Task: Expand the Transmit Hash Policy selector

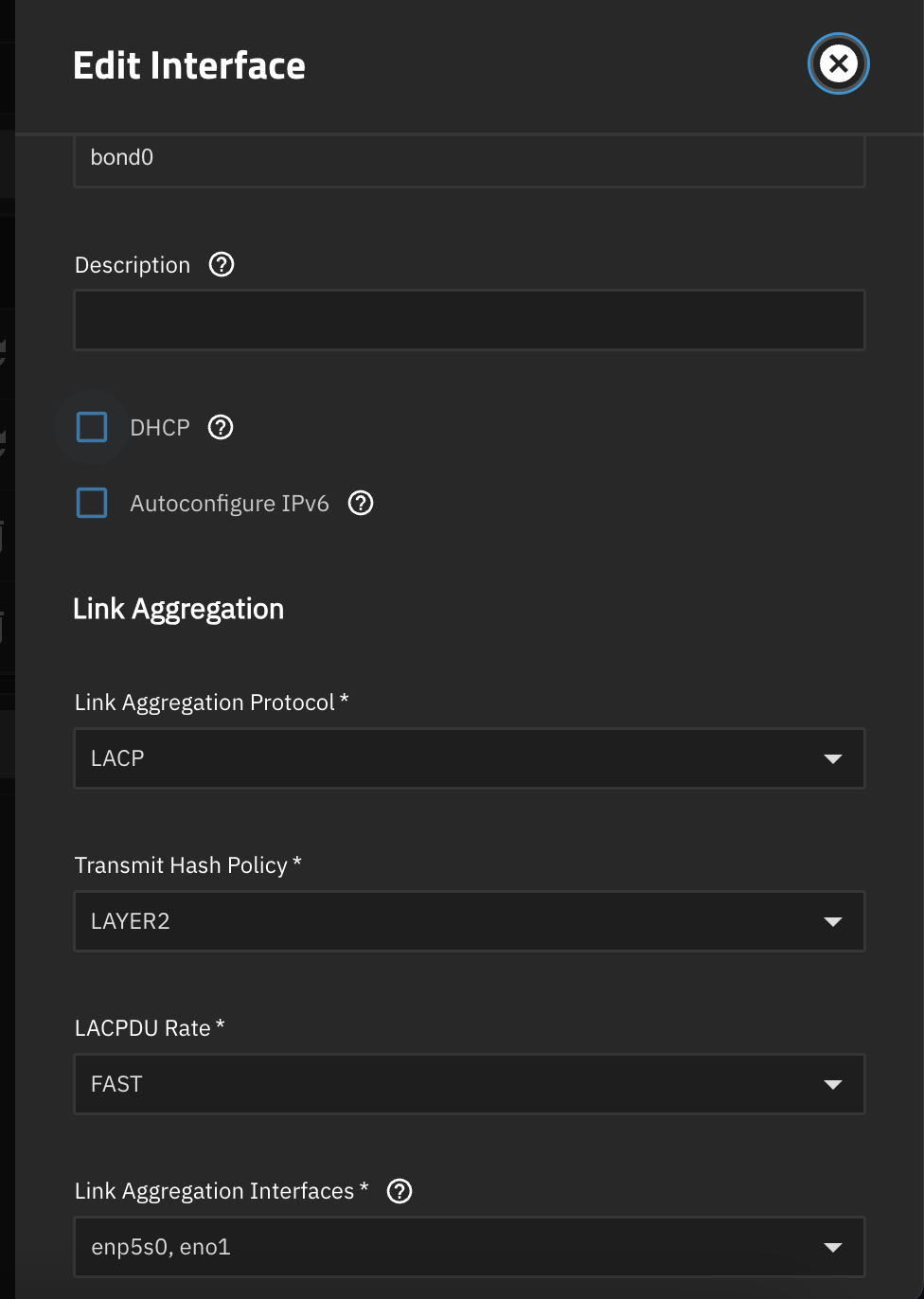Action: coord(470,921)
